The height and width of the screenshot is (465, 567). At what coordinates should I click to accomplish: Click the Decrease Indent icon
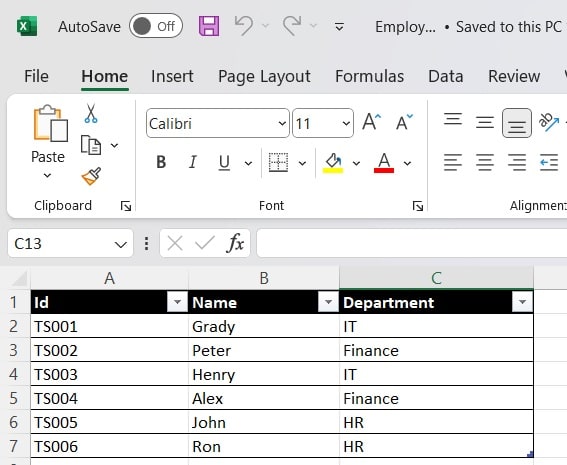click(x=549, y=162)
